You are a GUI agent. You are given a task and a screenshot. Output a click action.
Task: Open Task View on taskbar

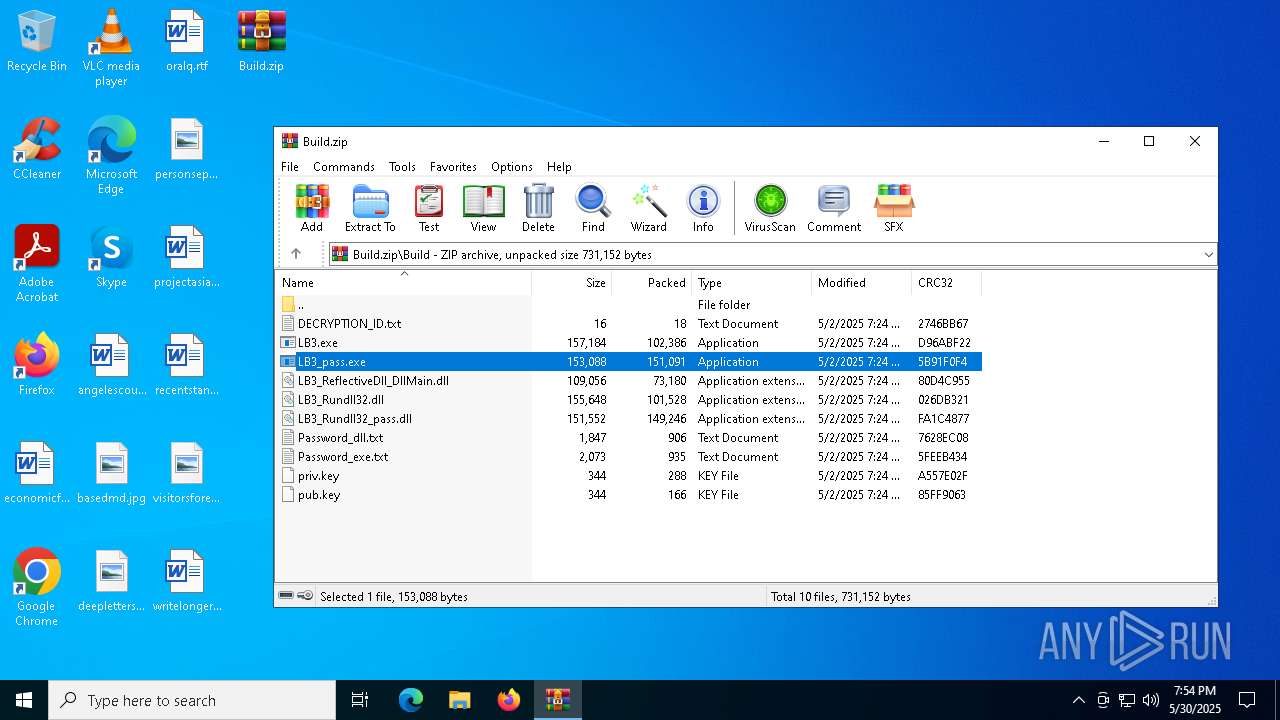[x=360, y=700]
